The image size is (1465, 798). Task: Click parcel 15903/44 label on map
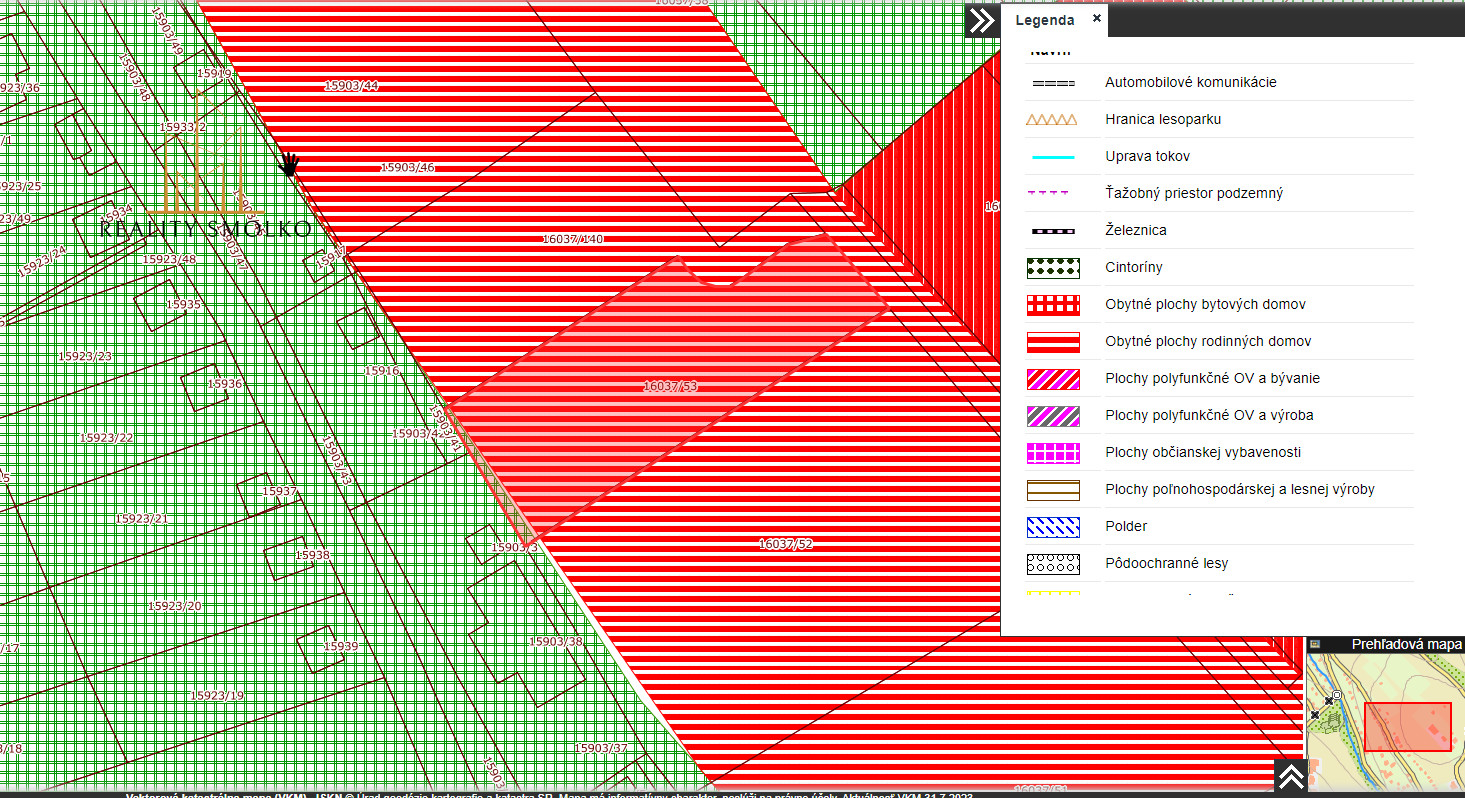351,86
